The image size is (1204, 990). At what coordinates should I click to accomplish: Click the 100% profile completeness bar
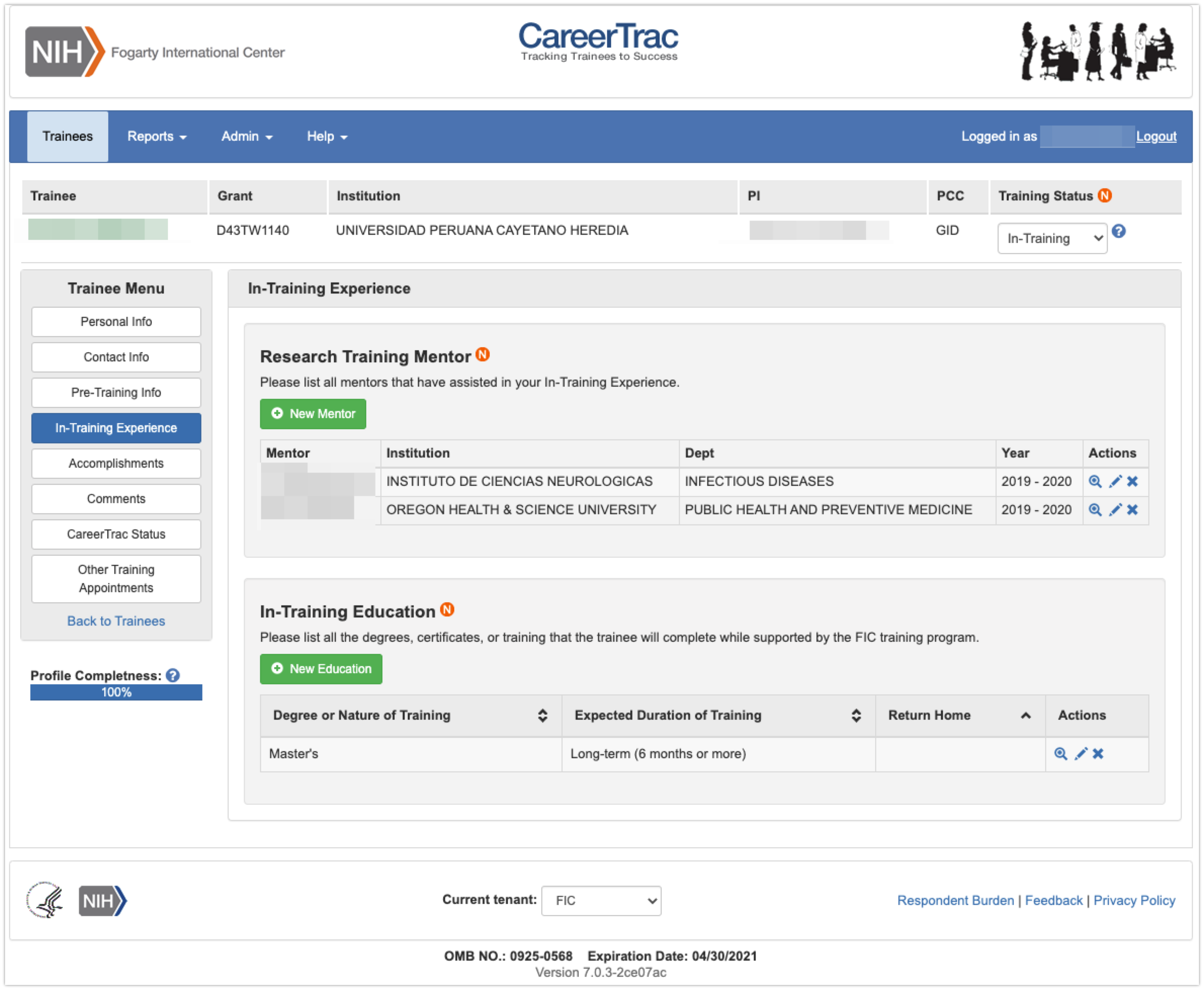point(116,692)
